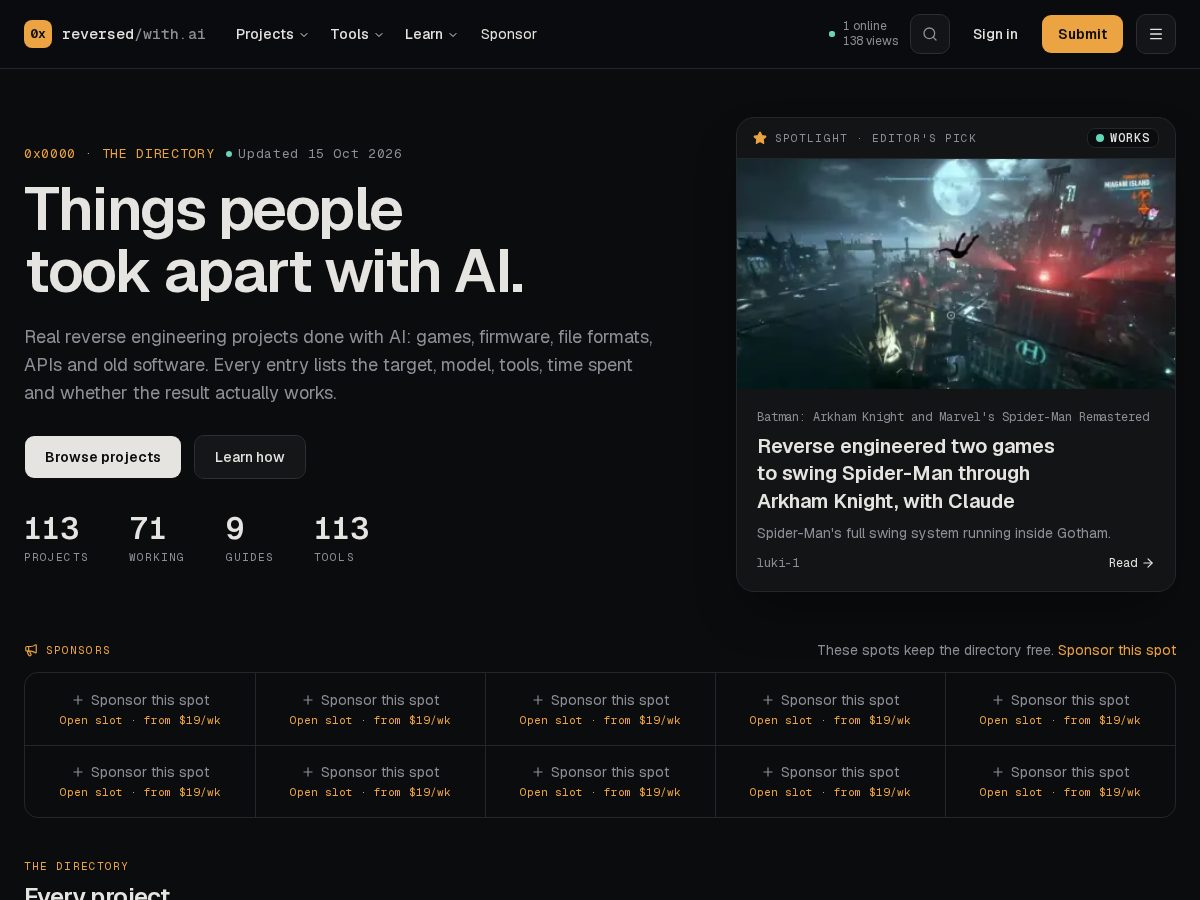Image resolution: width=1200 pixels, height=900 pixels.
Task: Click Learn how button
Action: click(x=250, y=457)
